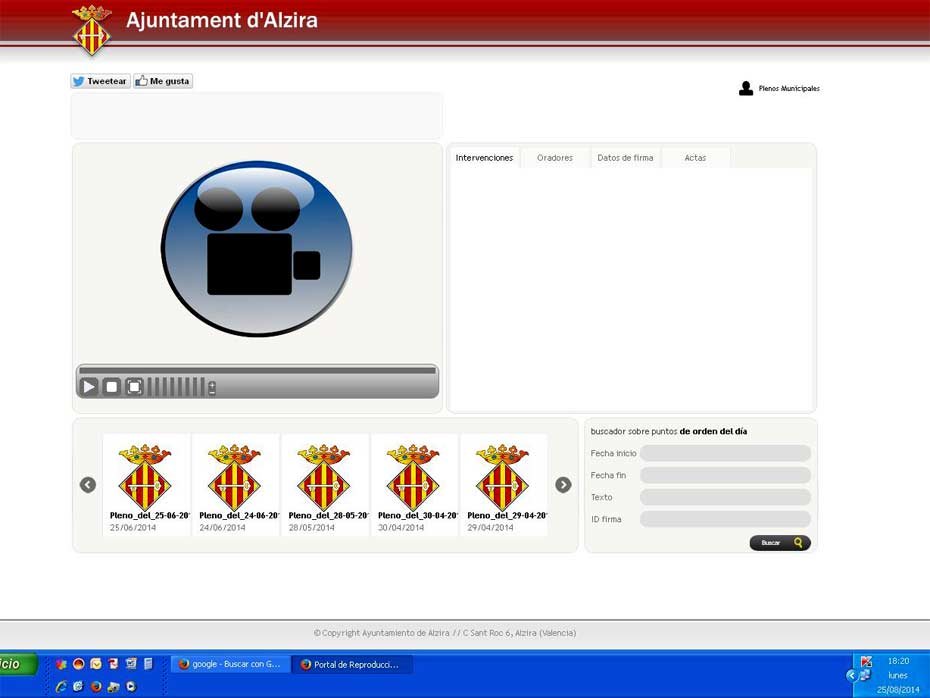Viewport: 930px width, 698px height.
Task: Click the Ajuntament d'Alzira header title
Action: (x=222, y=20)
